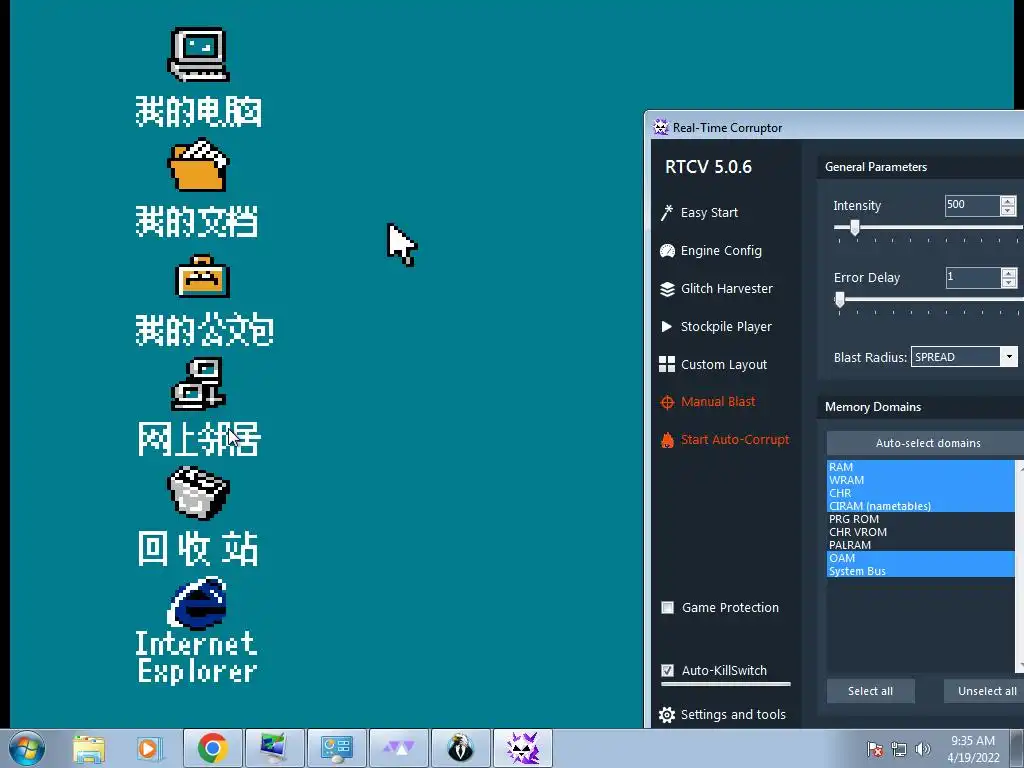Increase Intensity with the up arrow
The width and height of the screenshot is (1024, 768).
tap(1008, 200)
